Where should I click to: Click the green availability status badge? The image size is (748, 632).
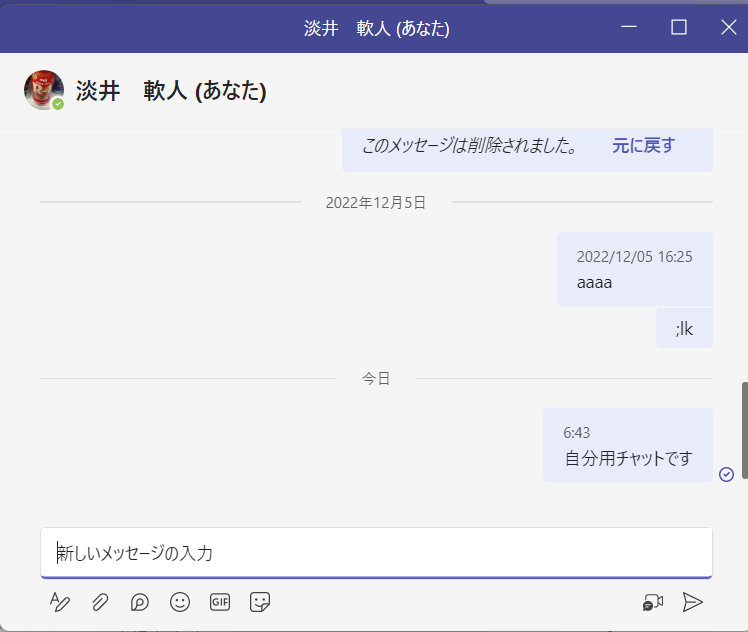click(x=58, y=104)
